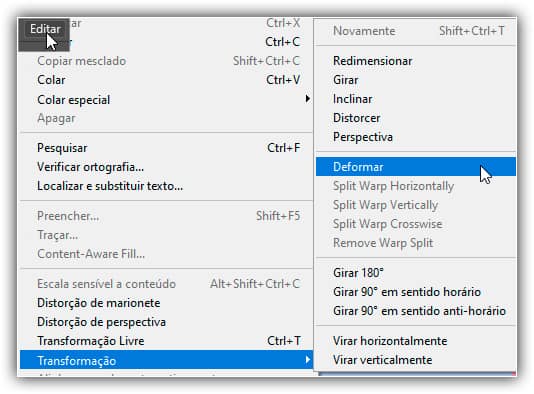The width and height of the screenshot is (534, 394).
Task: Expand the Transformação submenu arrow
Action: click(308, 360)
